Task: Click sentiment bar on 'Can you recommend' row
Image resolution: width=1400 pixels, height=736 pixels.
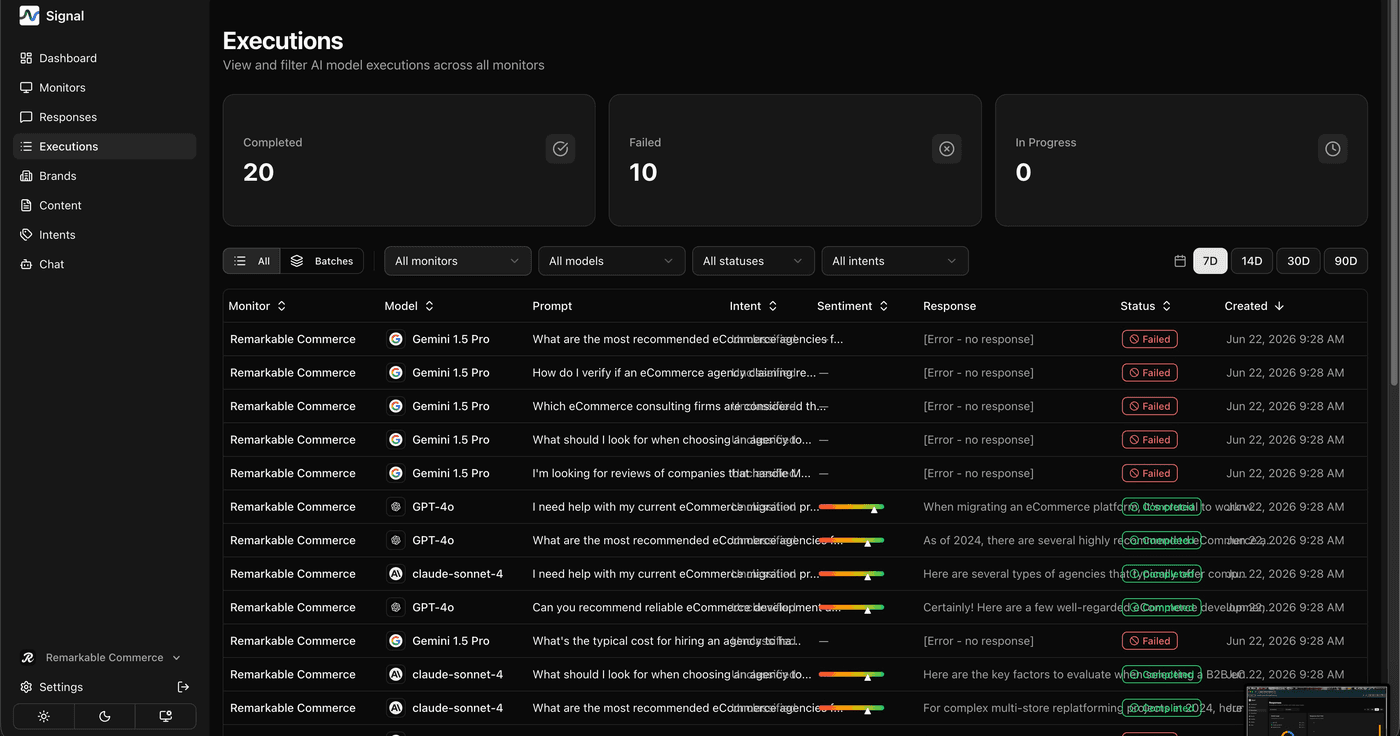Action: pos(851,607)
